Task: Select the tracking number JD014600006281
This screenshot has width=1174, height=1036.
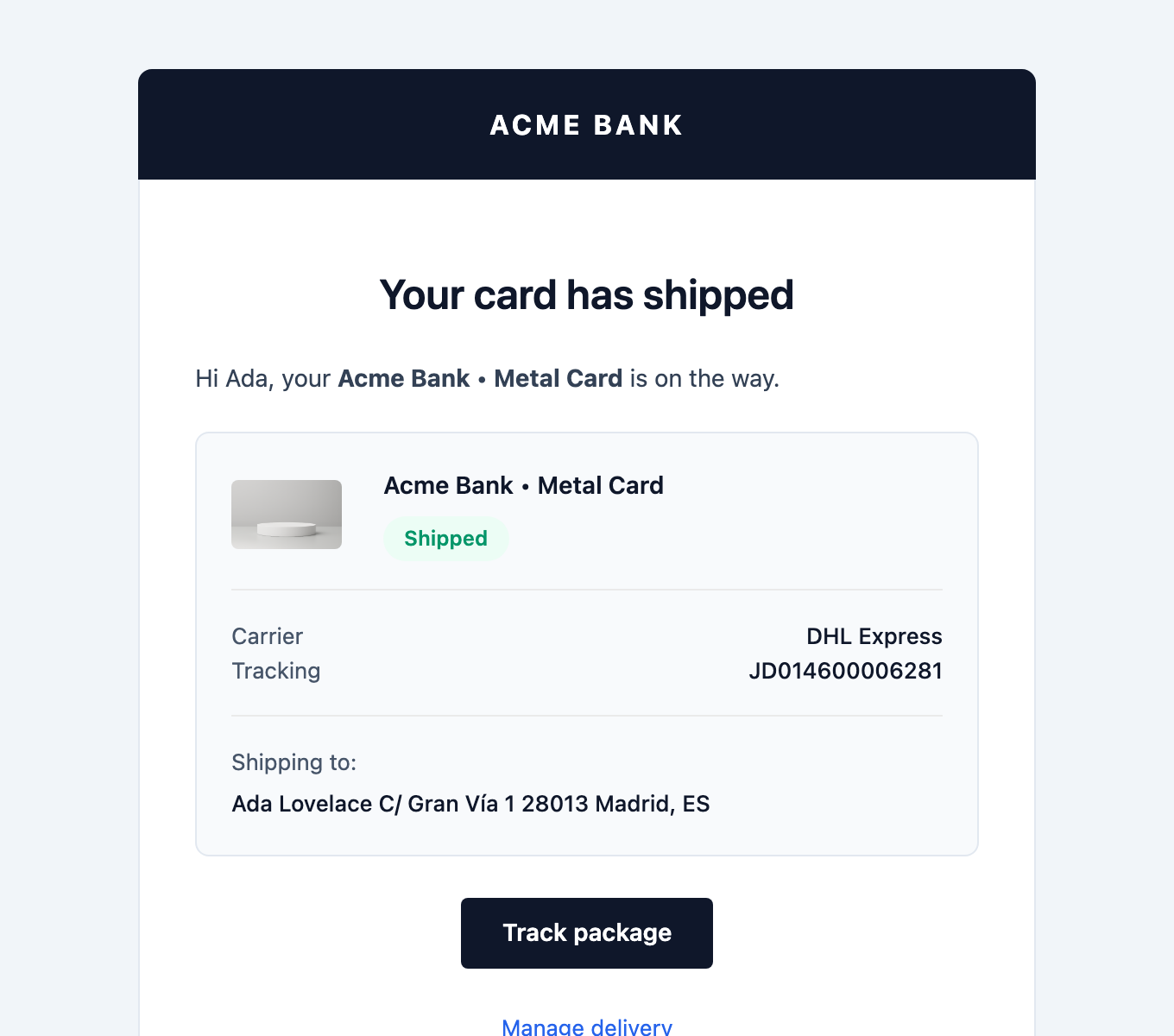Action: coord(846,671)
